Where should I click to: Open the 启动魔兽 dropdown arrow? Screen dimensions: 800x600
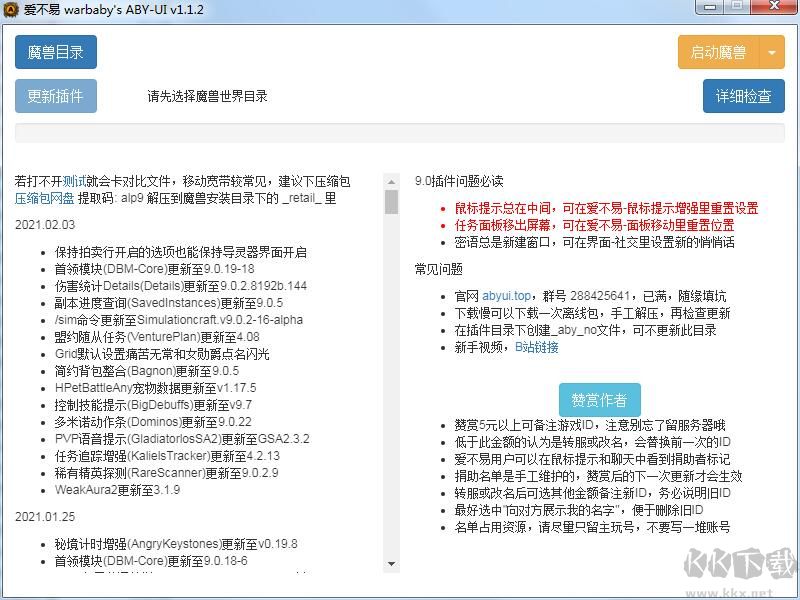click(x=772, y=52)
